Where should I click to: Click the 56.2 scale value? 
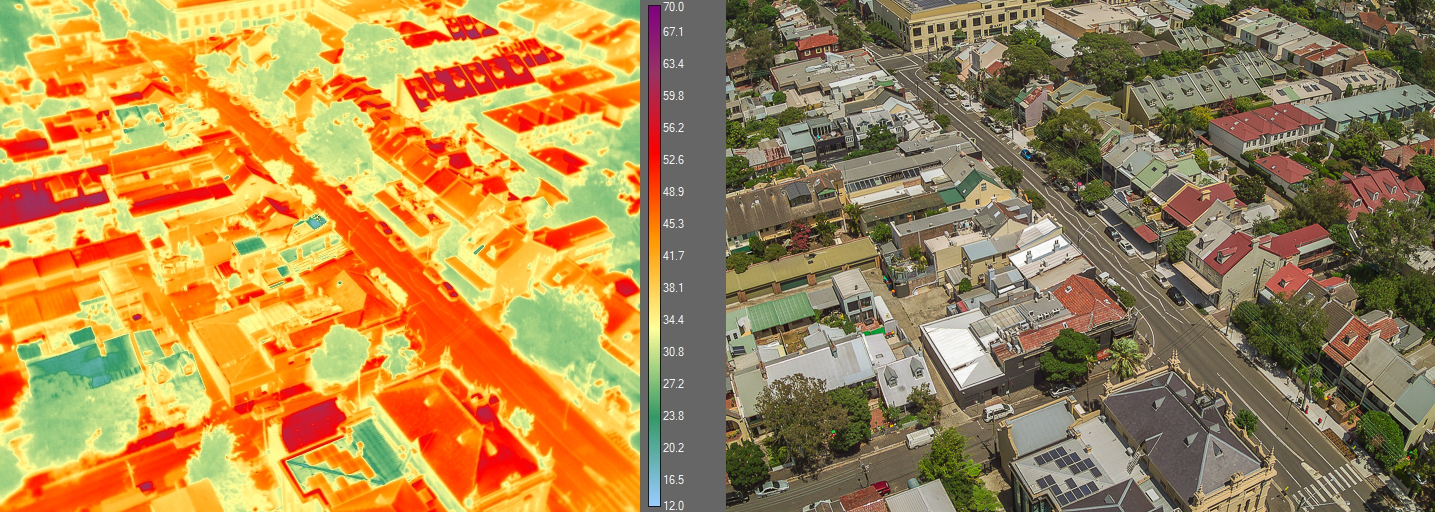(x=673, y=128)
